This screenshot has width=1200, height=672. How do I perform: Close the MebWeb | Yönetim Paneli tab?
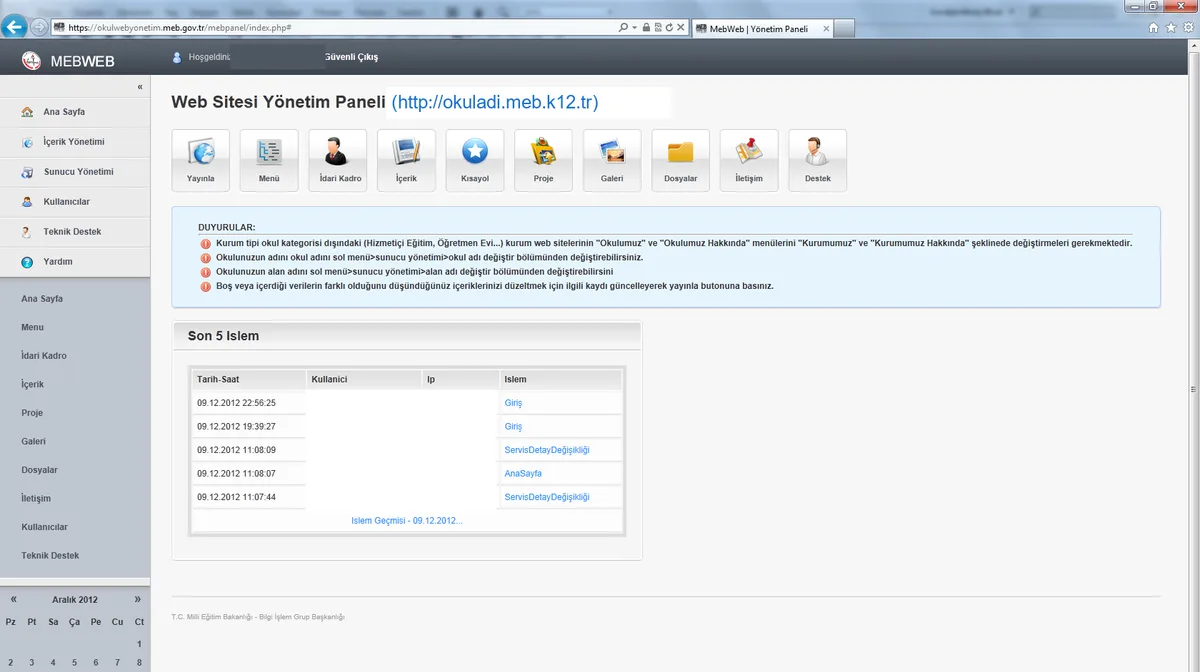tap(826, 29)
